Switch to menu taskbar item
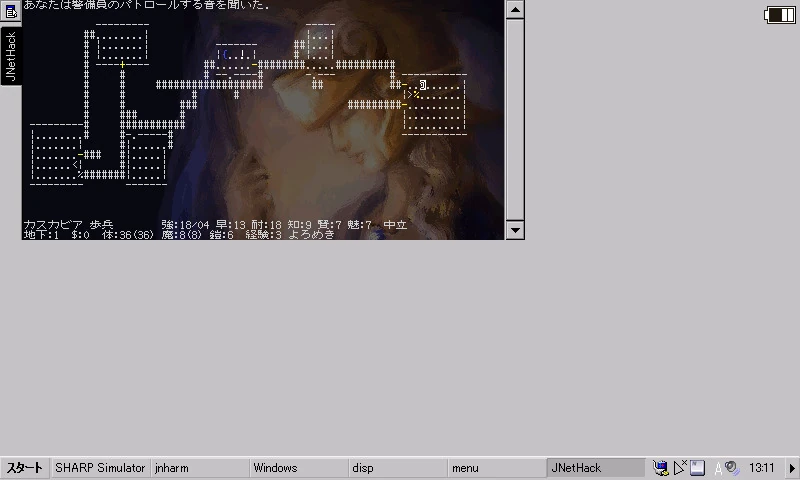This screenshot has width=800, height=480. [496, 468]
